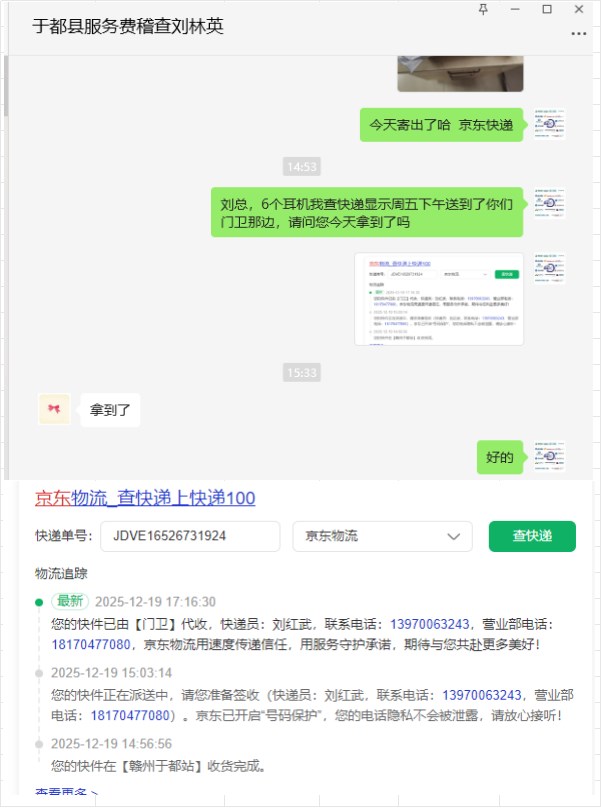Click sender avatar next to 好的 message
This screenshot has height=808, width=601.
click(x=549, y=457)
